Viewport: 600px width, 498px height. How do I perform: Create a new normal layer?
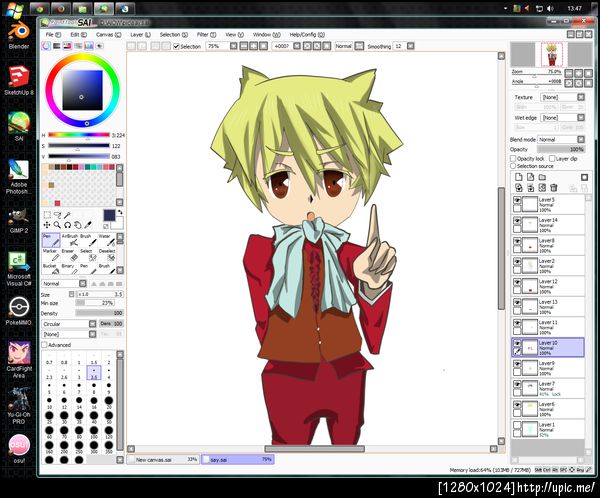(519, 177)
